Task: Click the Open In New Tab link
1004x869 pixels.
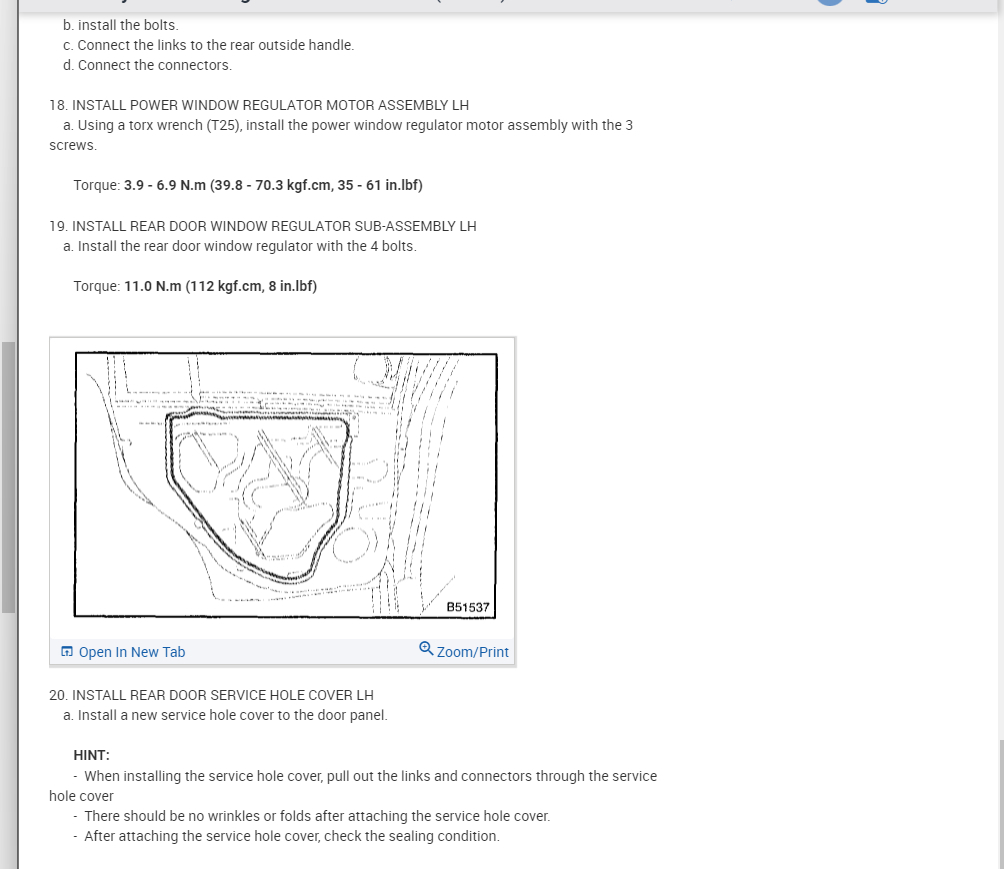Action: (x=131, y=652)
